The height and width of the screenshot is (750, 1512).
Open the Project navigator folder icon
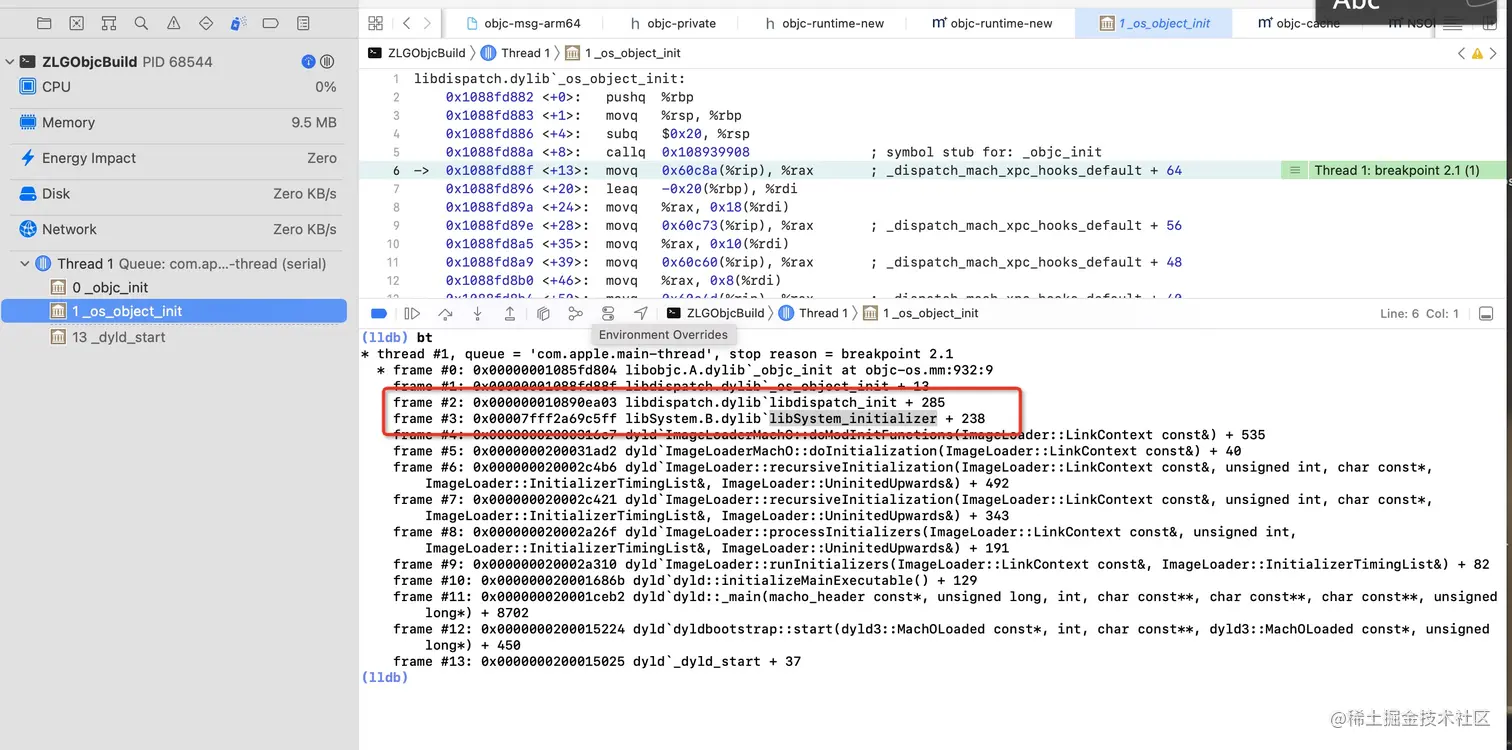tap(44, 23)
